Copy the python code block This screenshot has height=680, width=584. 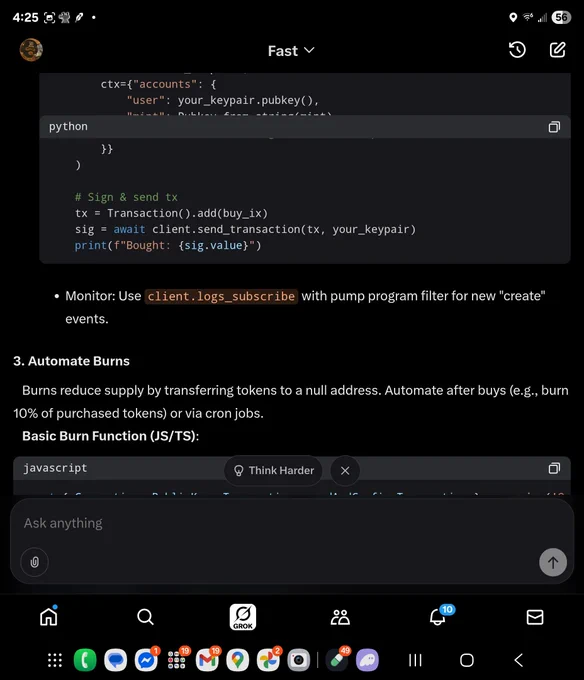(554, 127)
